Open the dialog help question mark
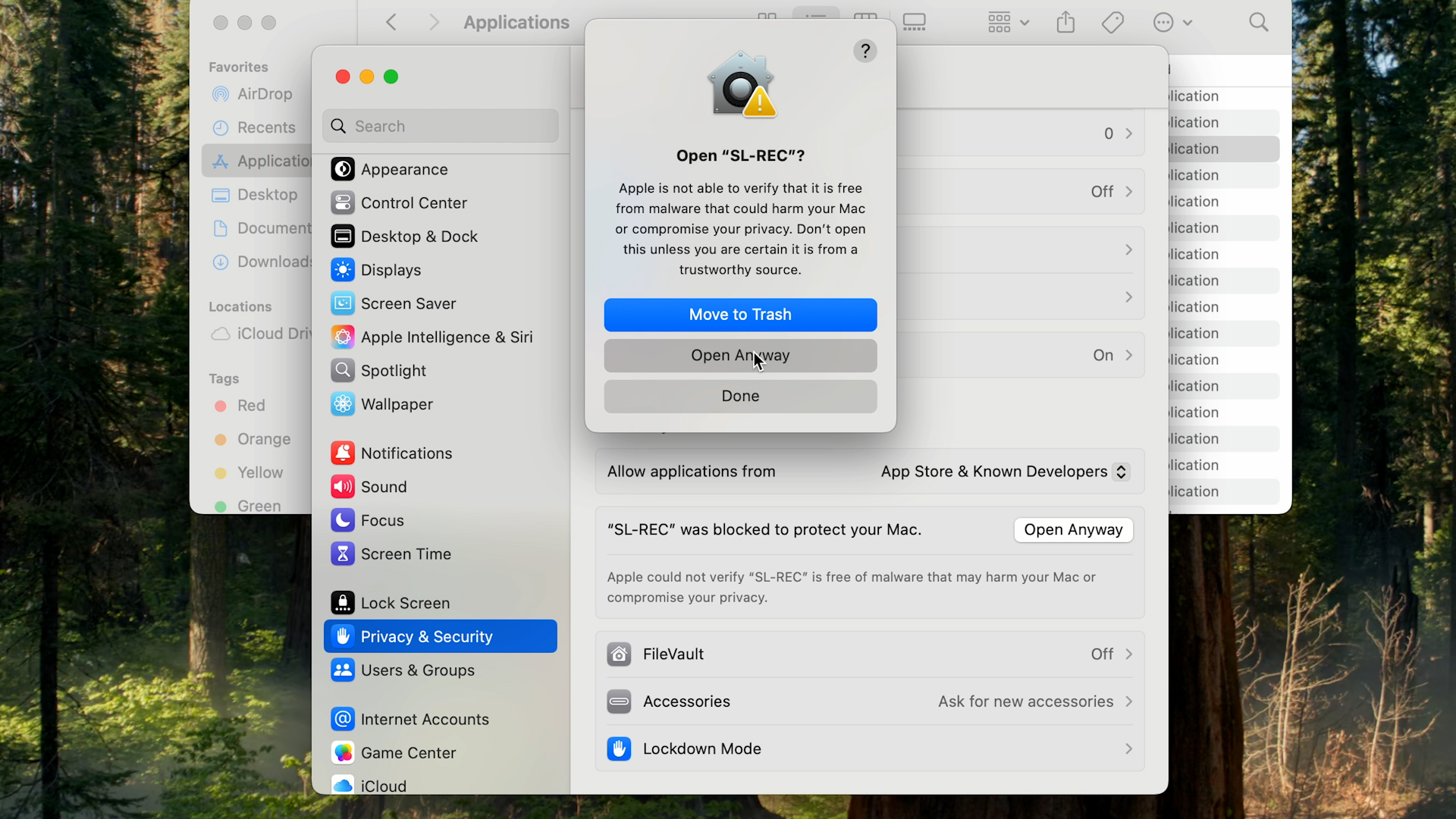Screen dimensions: 1456x819 [x=865, y=51]
